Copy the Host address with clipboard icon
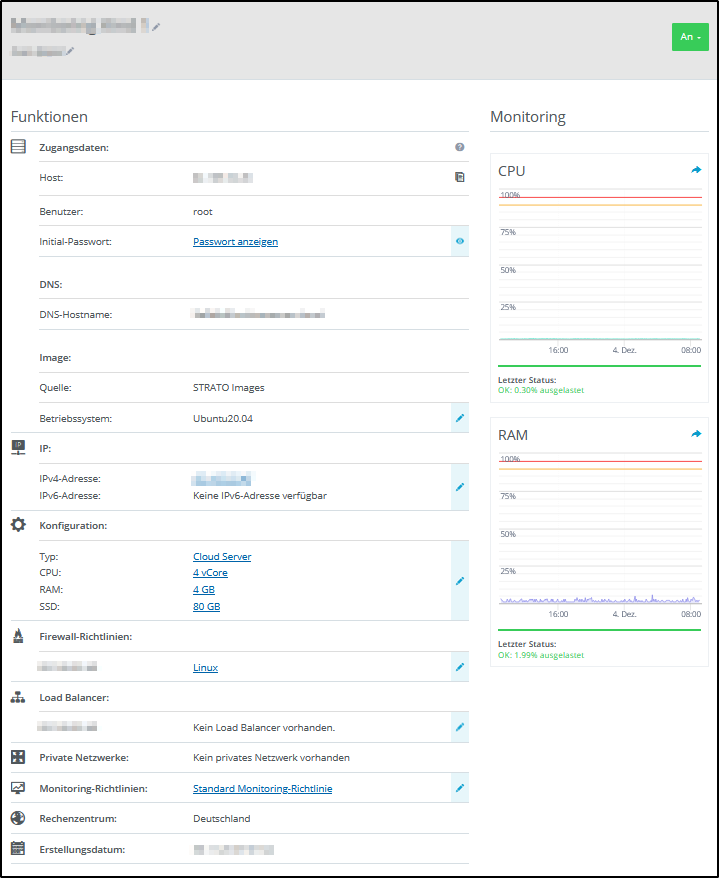 pos(460,177)
